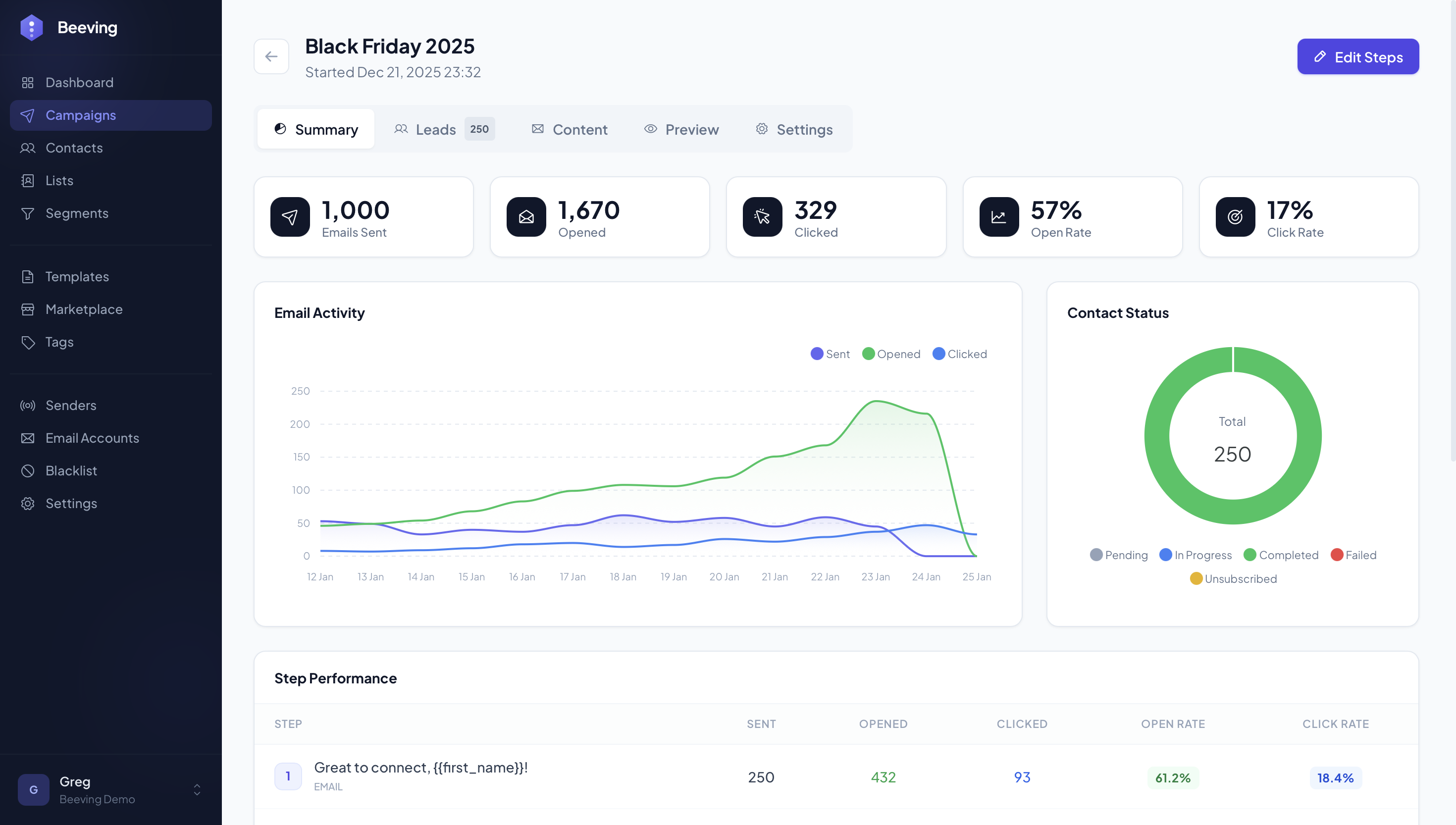The image size is (1456, 825).
Task: Select the Dashboard icon in the sidebar
Action: (x=28, y=82)
